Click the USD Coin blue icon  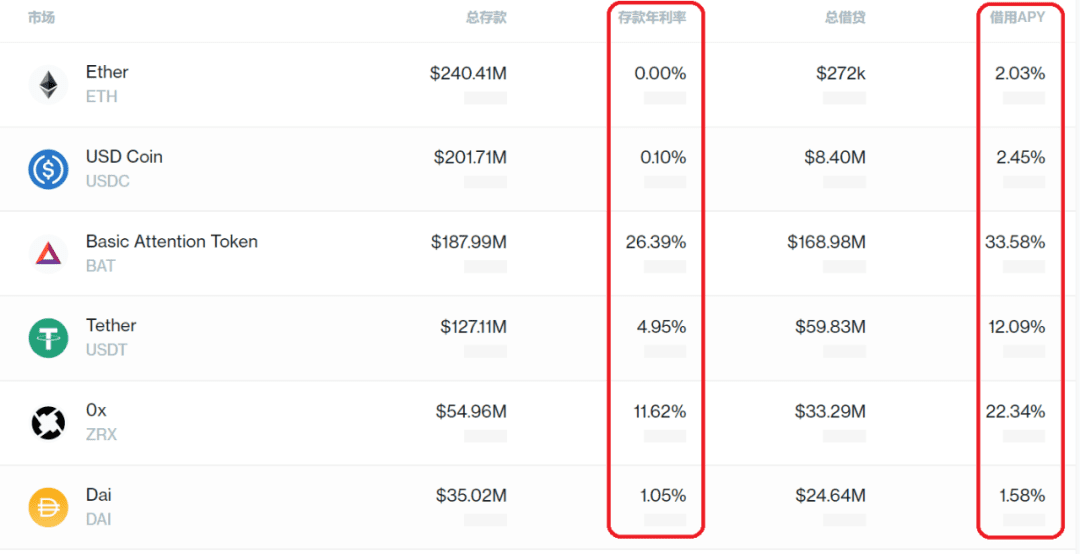point(48,170)
